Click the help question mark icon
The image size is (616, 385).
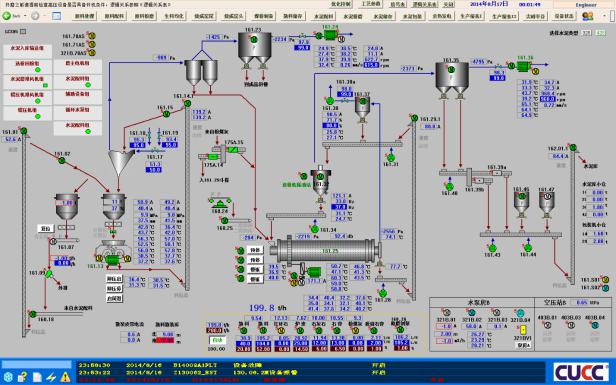22,378
